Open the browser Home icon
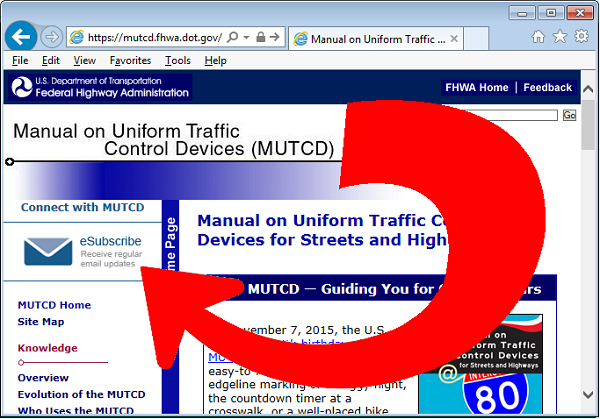 pos(539,37)
